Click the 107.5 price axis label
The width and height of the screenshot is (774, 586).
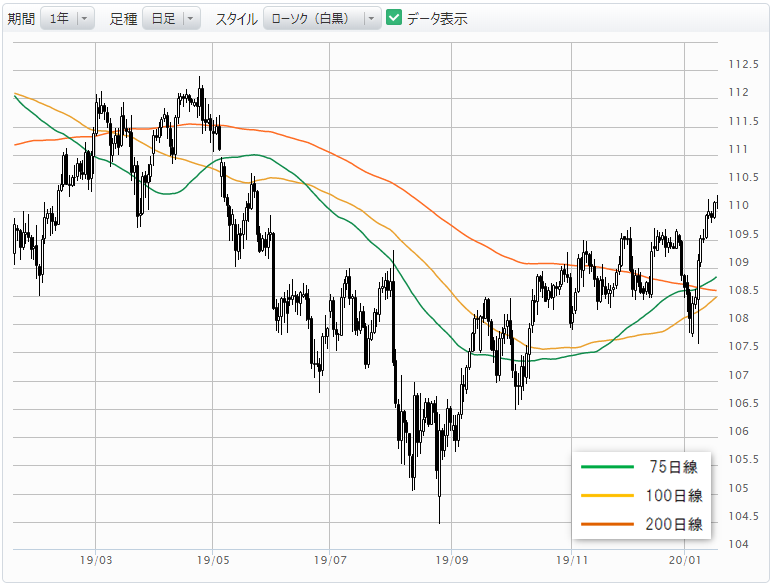(x=743, y=346)
